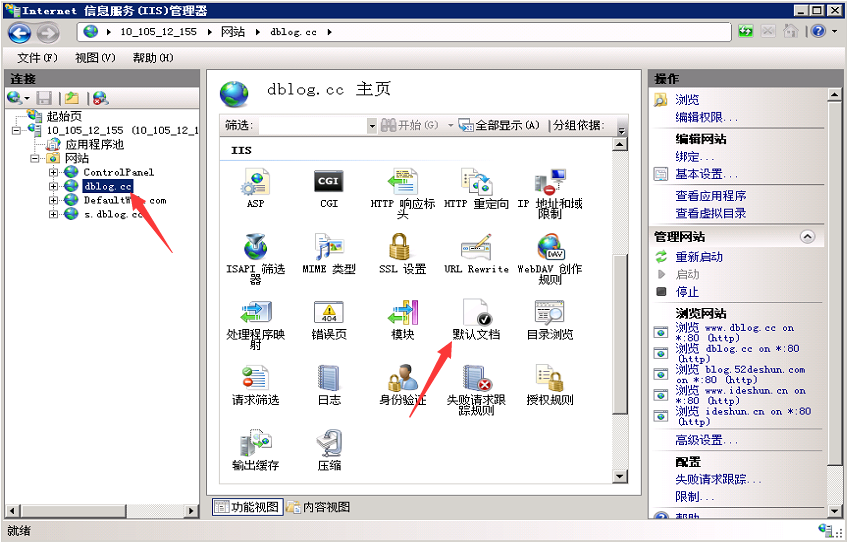Viewport: 847px width, 542px height.
Task: Collapse the 10_105_12_155 server node
Action: [x=16, y=130]
